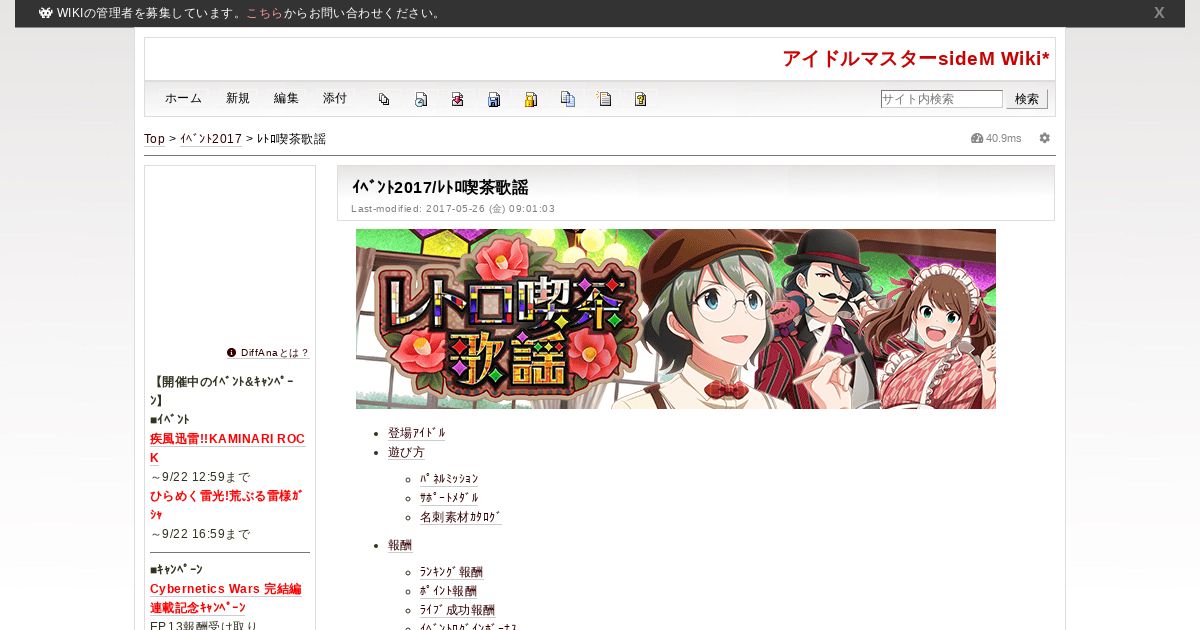Image resolution: width=1200 pixels, height=630 pixels.
Task: Open the ホーム menu item
Action: [184, 98]
